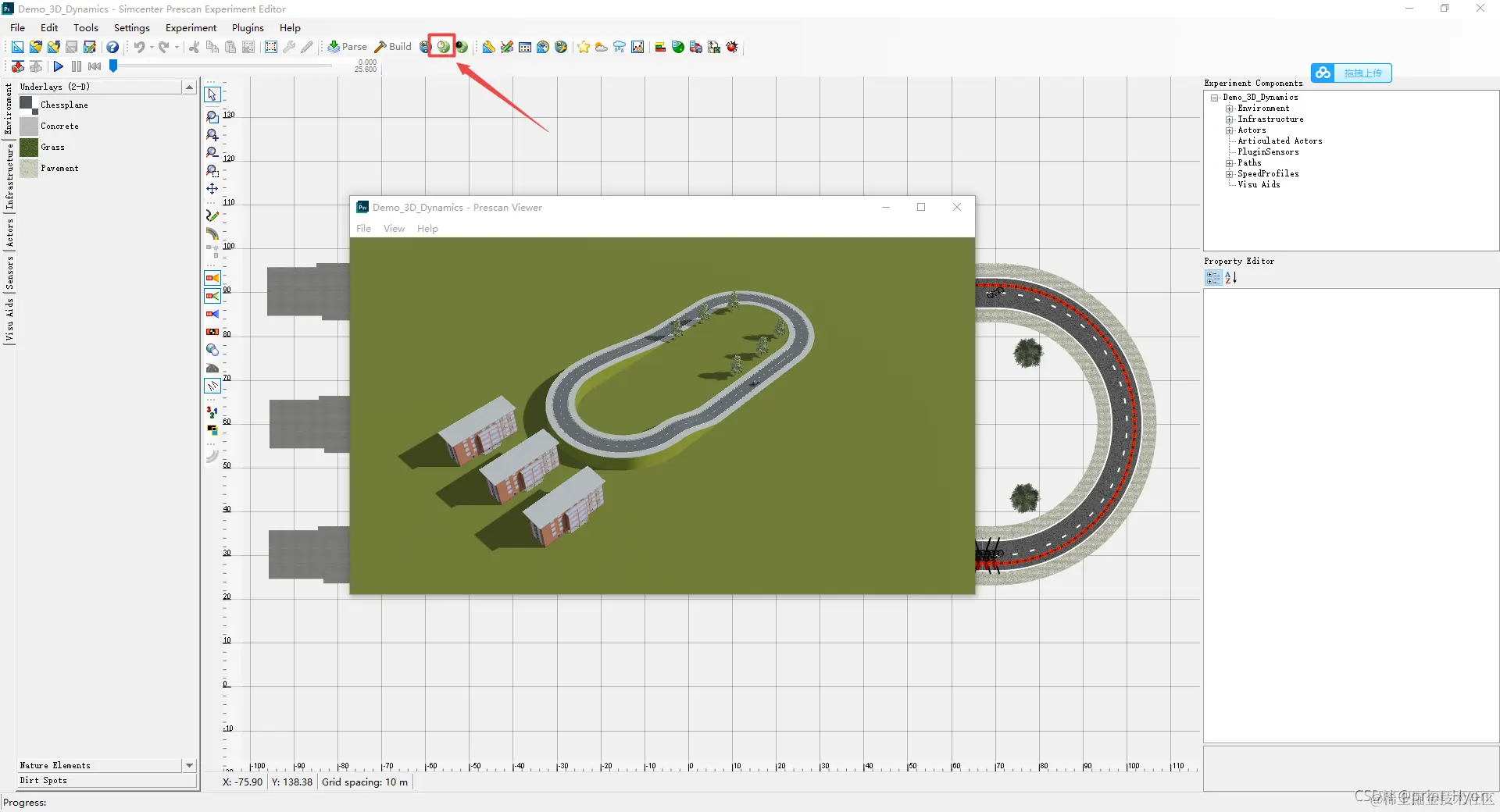Switch to the Infrastructure side tab

click(9, 176)
